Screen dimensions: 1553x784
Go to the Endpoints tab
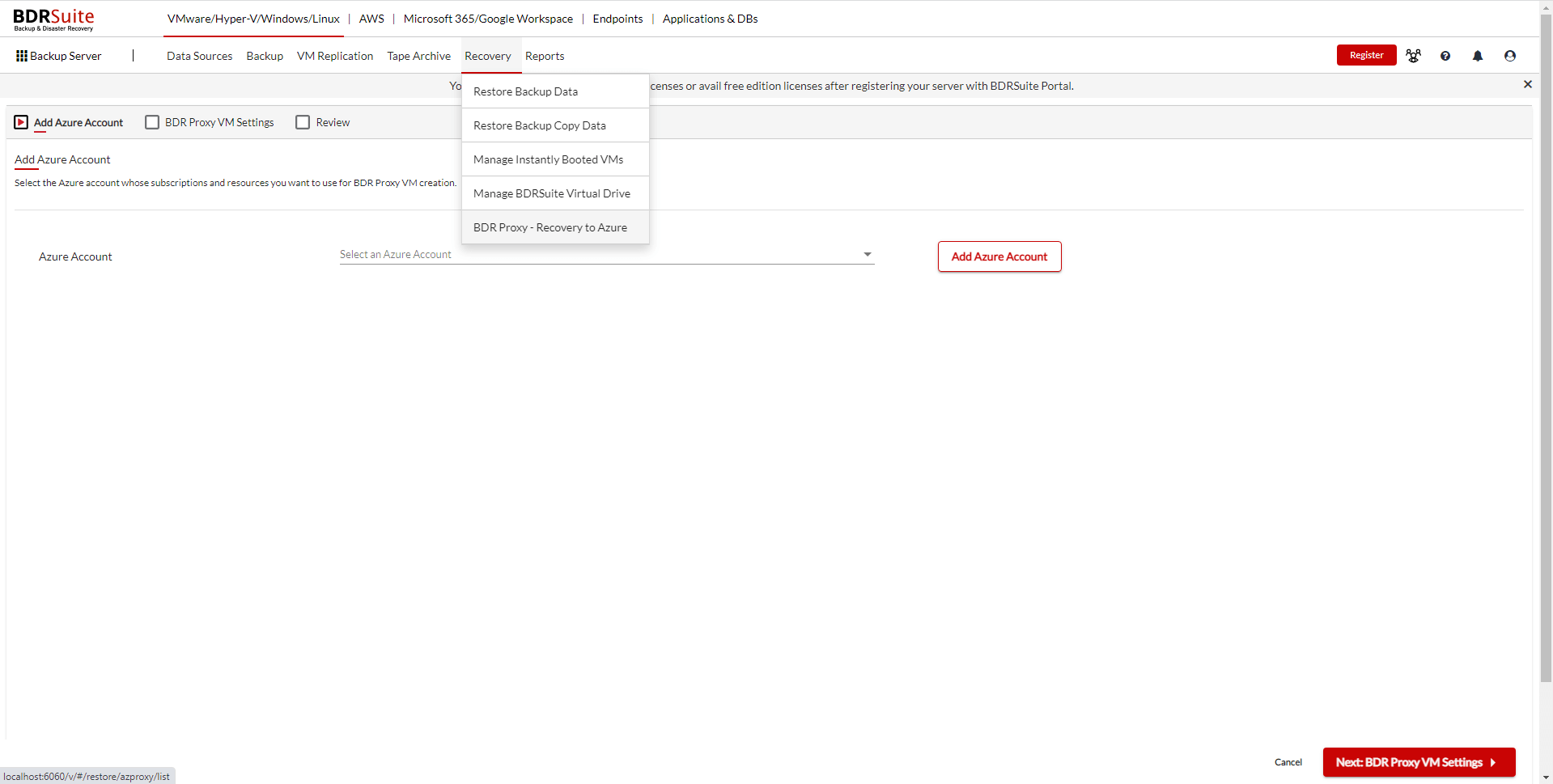click(617, 19)
